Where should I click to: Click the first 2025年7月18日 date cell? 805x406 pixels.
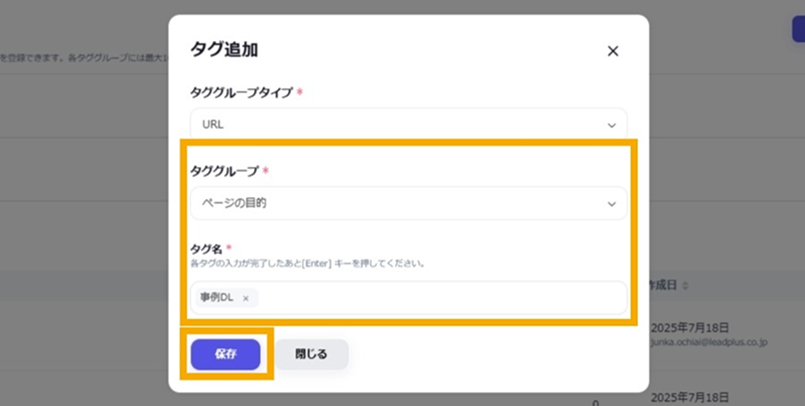[692, 327]
